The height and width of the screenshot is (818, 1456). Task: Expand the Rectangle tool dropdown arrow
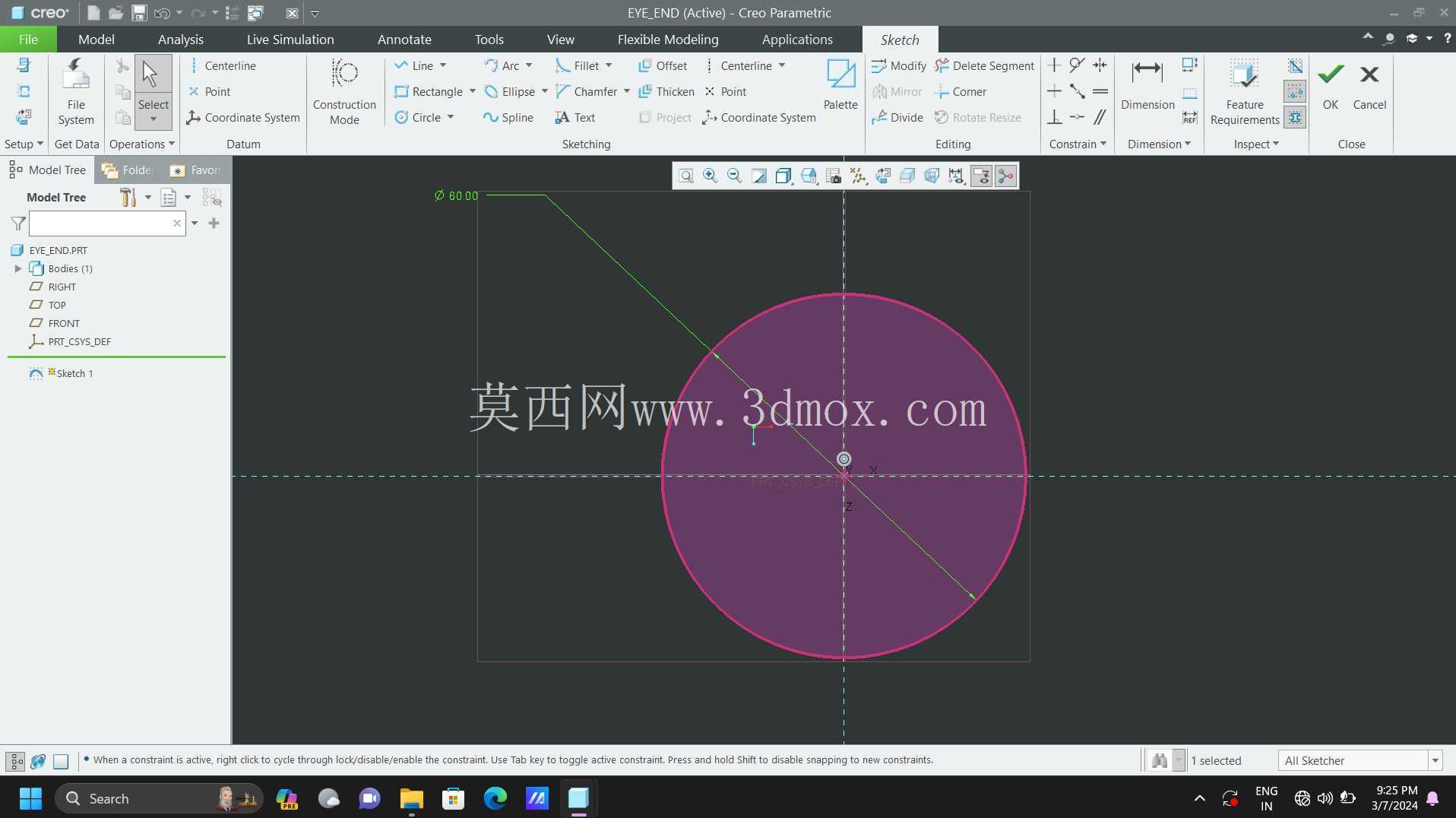pyautogui.click(x=473, y=91)
